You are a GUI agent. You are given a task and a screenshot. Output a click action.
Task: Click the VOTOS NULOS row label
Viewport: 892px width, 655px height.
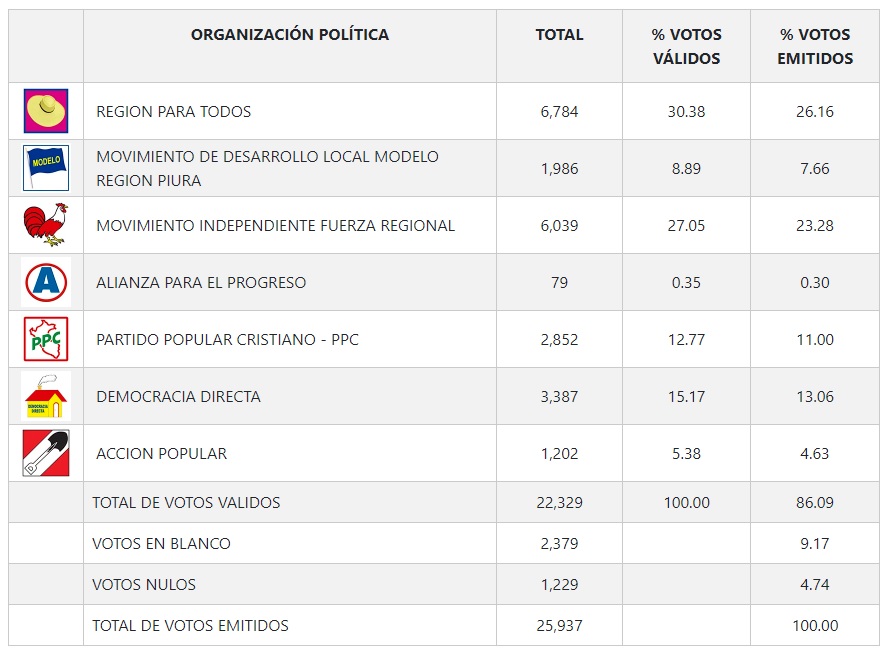(144, 585)
